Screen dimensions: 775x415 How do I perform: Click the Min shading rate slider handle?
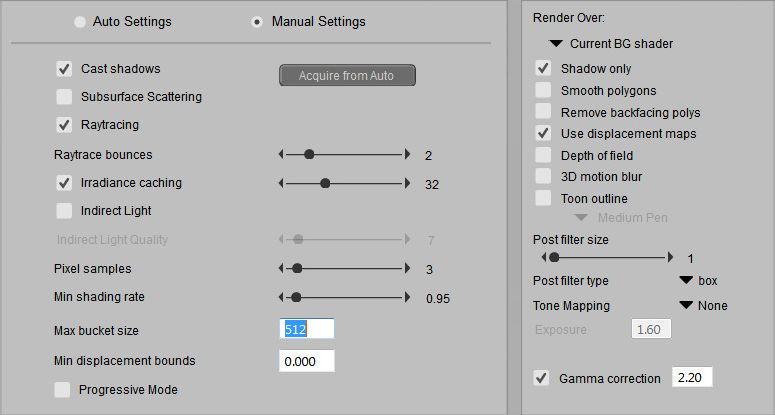pyautogui.click(x=296, y=298)
